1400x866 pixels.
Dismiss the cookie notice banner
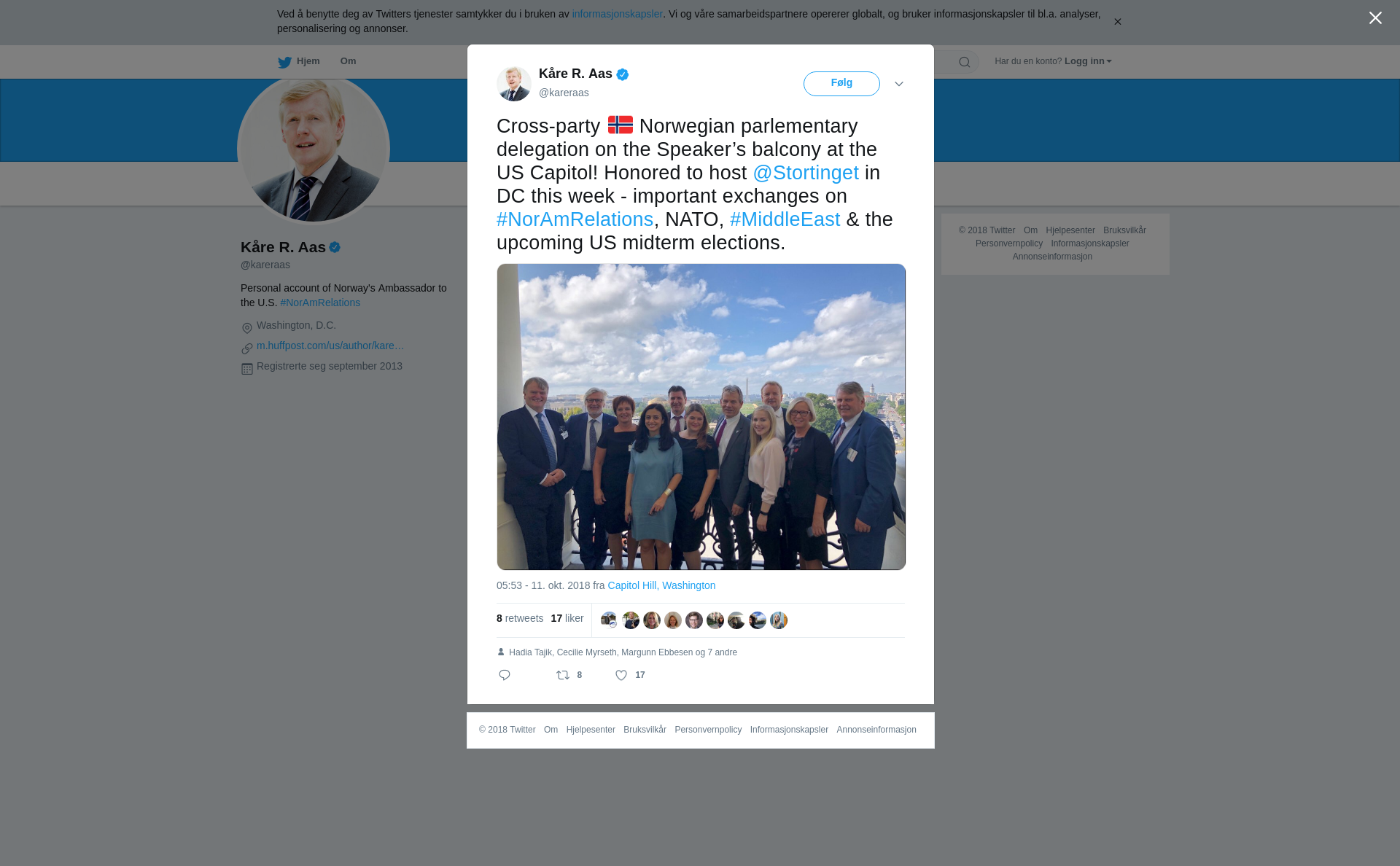tap(1117, 22)
